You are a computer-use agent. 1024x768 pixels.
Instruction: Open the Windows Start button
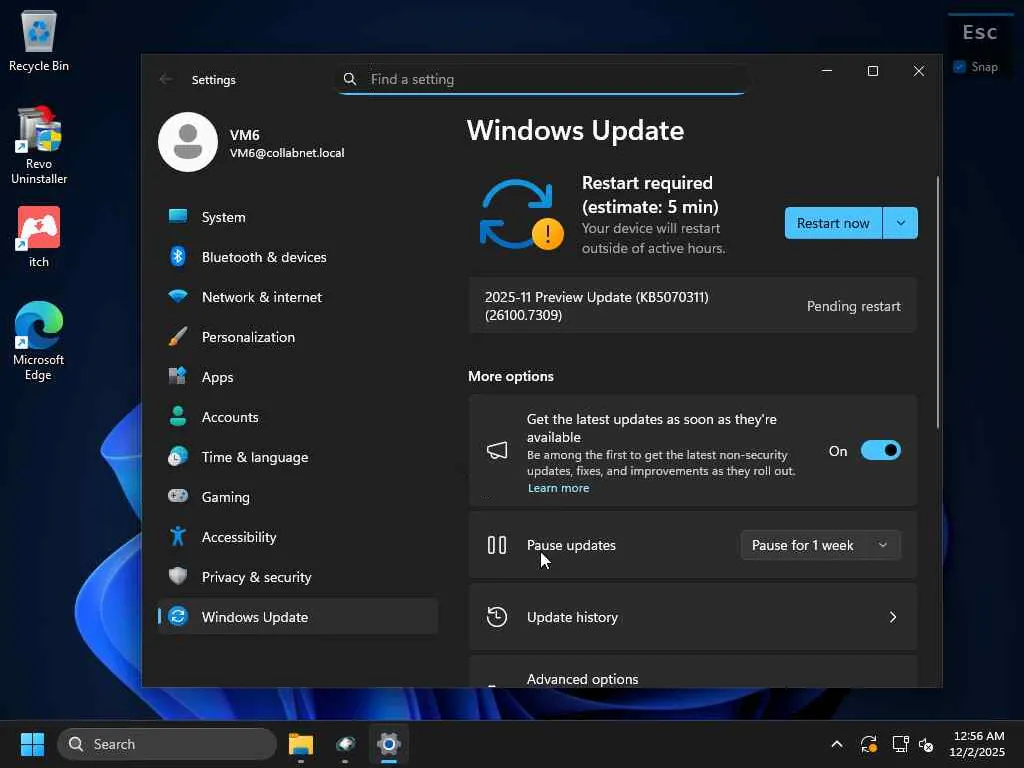(x=32, y=744)
